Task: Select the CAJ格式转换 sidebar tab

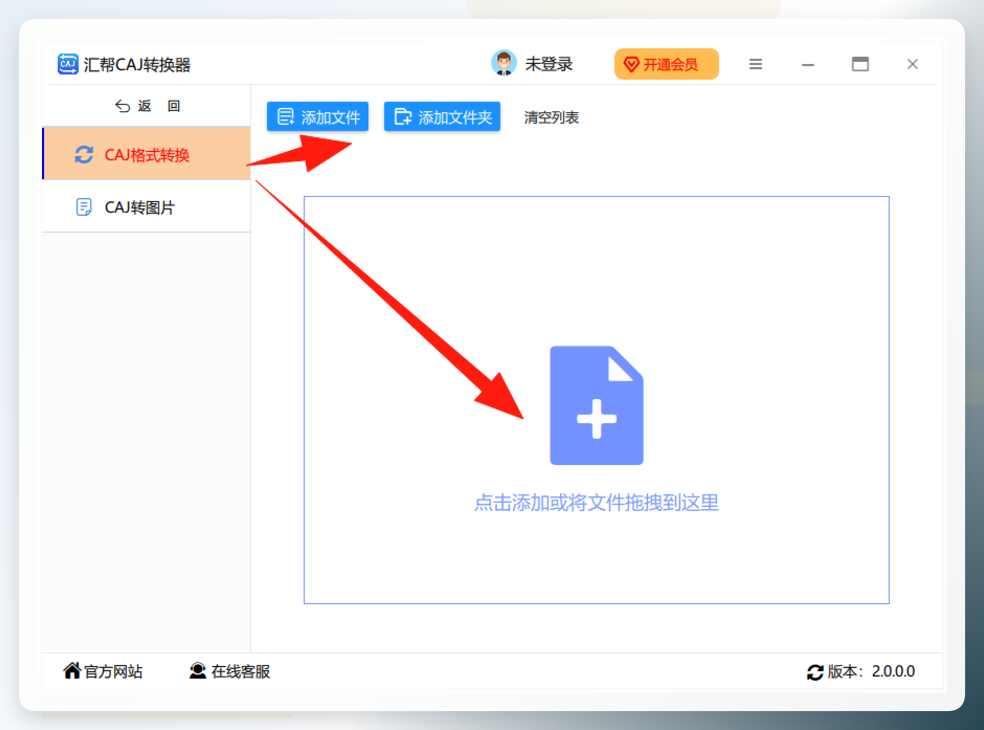Action: click(146, 154)
